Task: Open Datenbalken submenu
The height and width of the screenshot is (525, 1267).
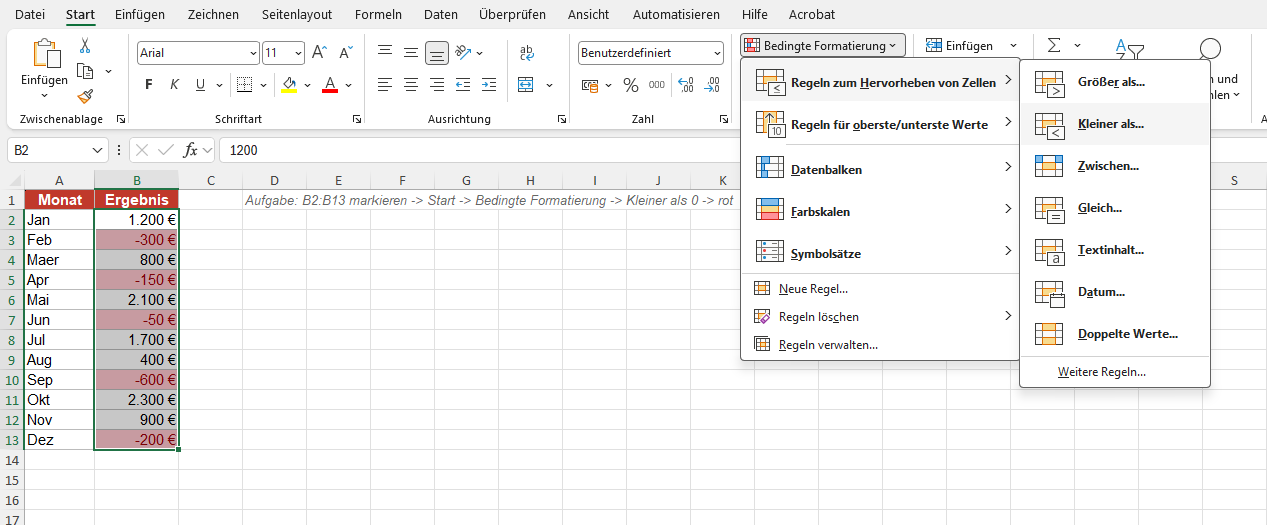Action: [880, 169]
